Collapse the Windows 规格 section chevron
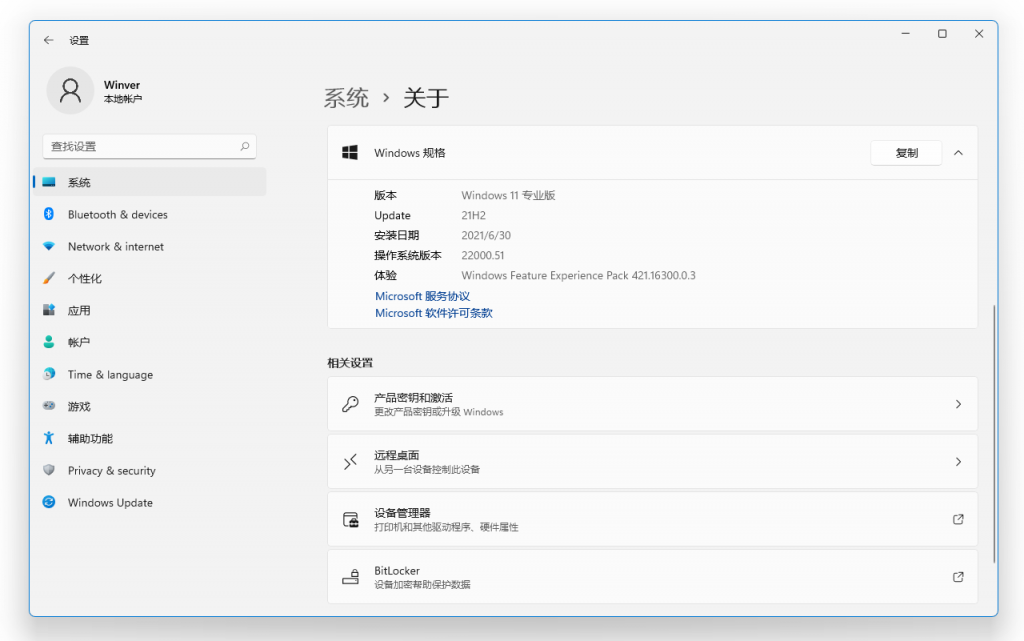 958,153
